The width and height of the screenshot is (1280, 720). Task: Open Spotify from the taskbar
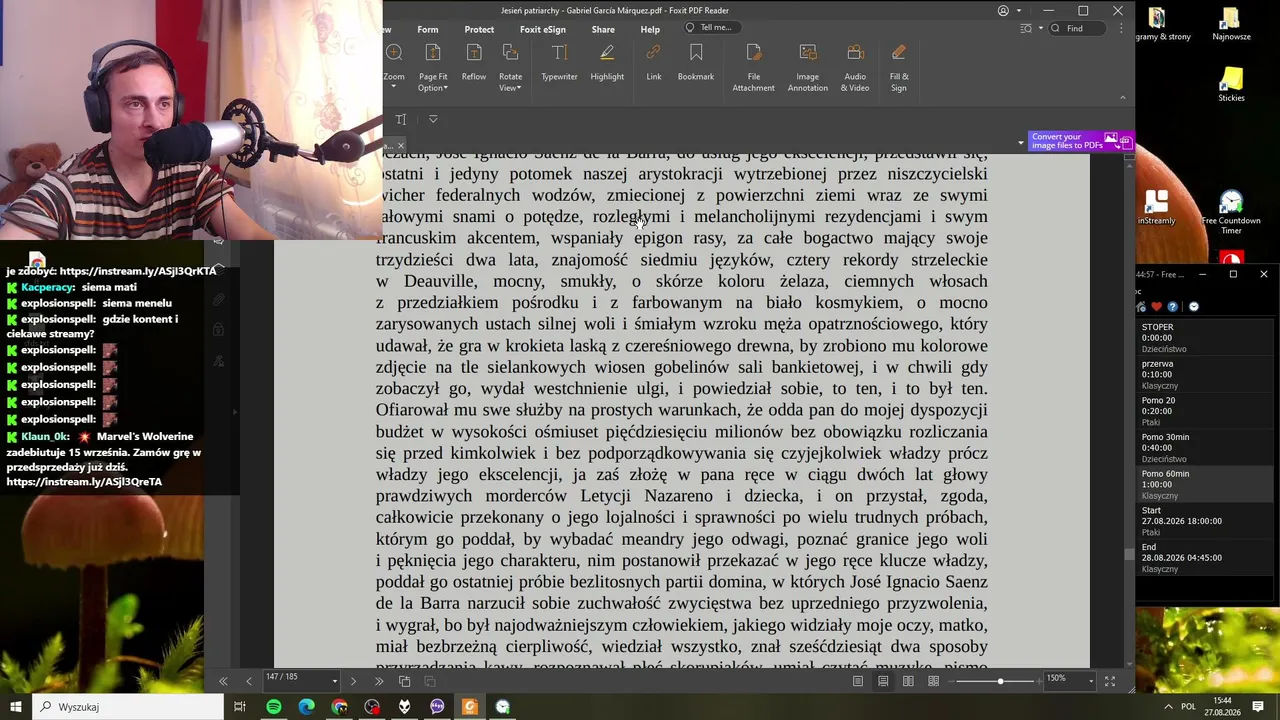[273, 707]
